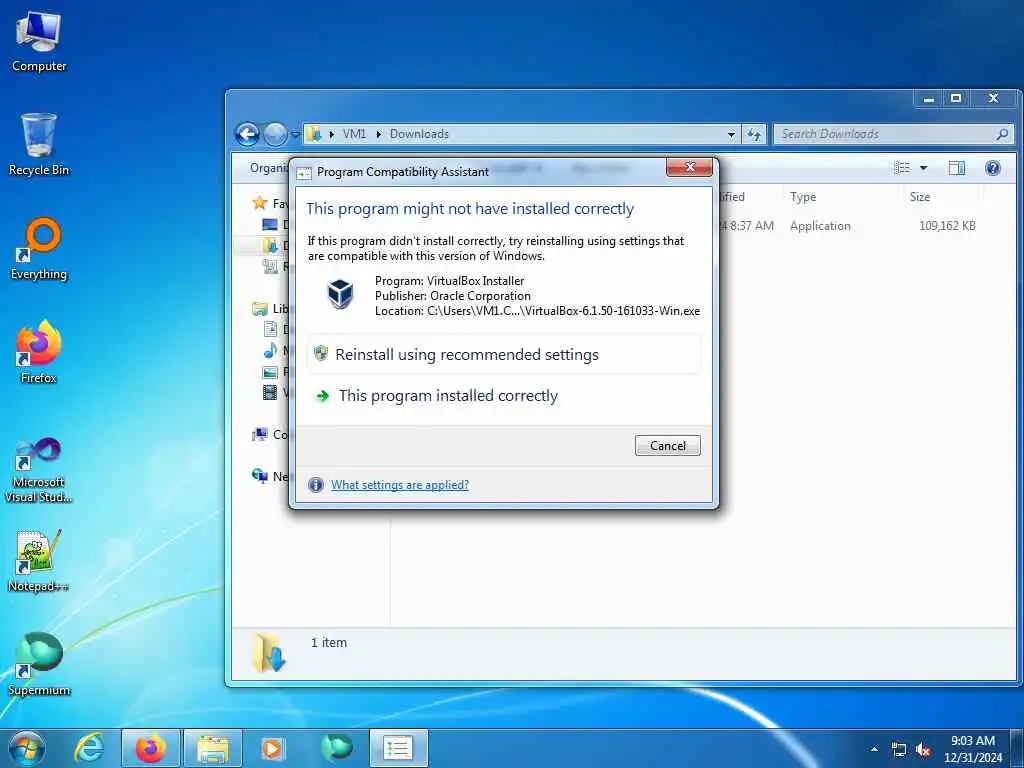Toggle the preview pane in Explorer
This screenshot has width=1024, height=768.
pyautogui.click(x=957, y=168)
